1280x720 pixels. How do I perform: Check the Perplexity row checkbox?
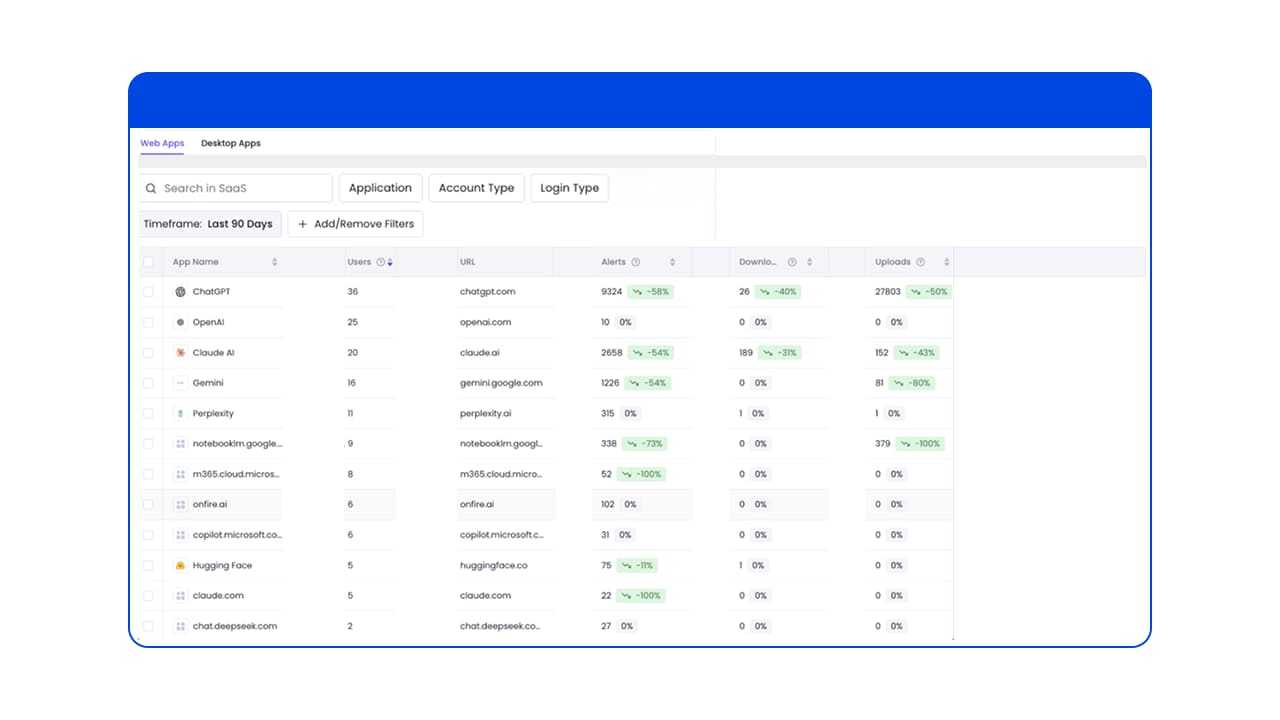point(149,413)
